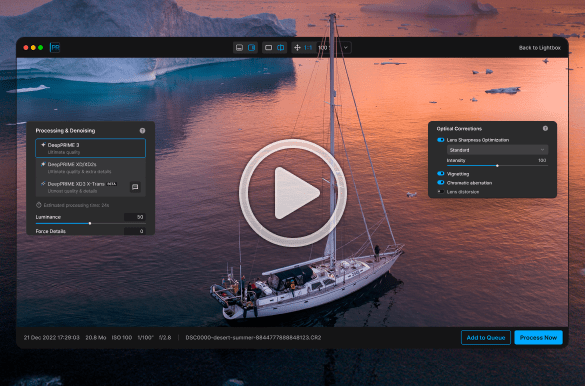Click the 20.8 Mo file size text
Image resolution: width=585 pixels, height=386 pixels.
(x=96, y=338)
